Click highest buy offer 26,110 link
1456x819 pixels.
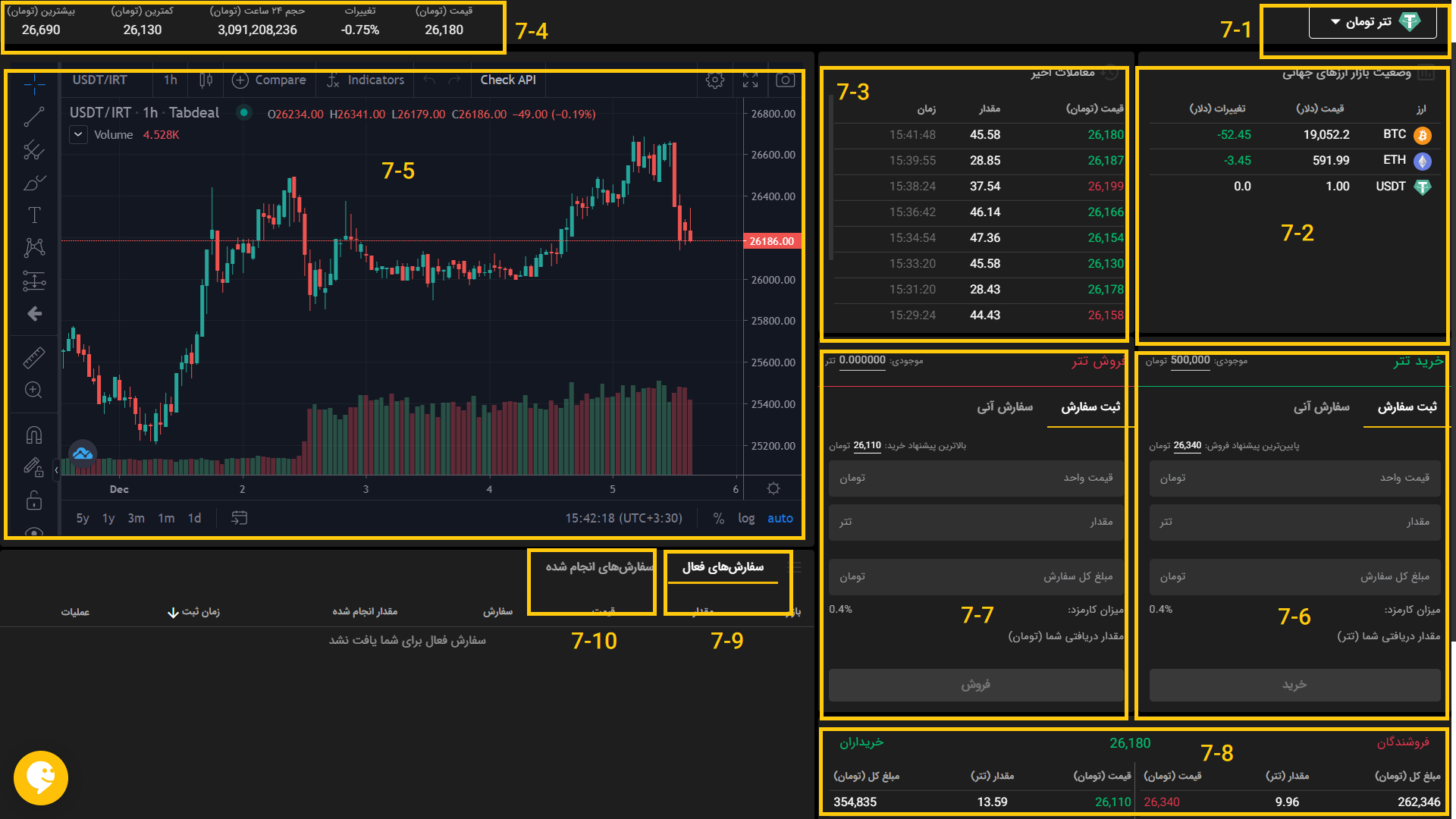pos(867,446)
